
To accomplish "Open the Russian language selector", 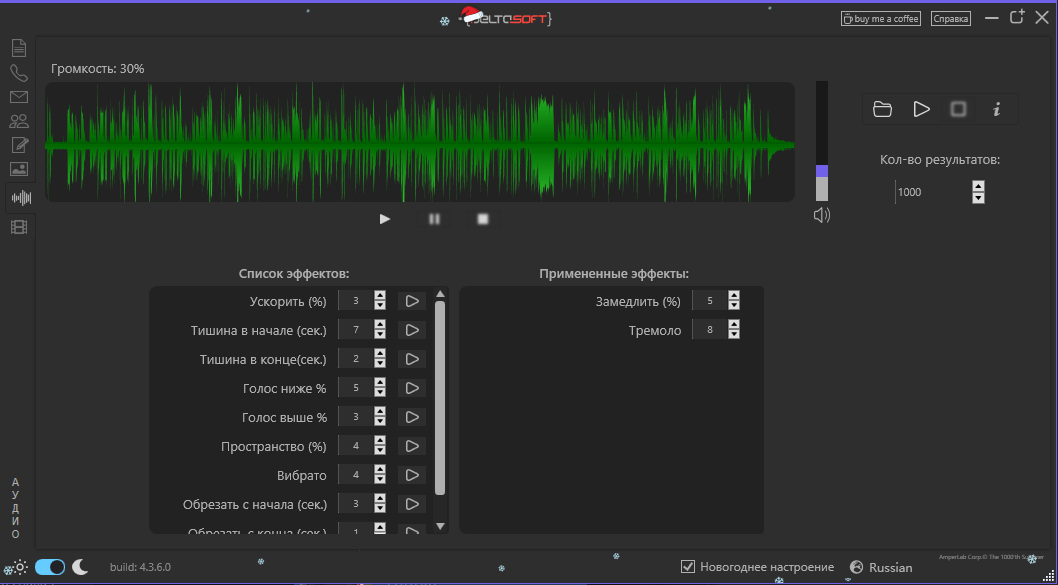I will click(x=881, y=567).
